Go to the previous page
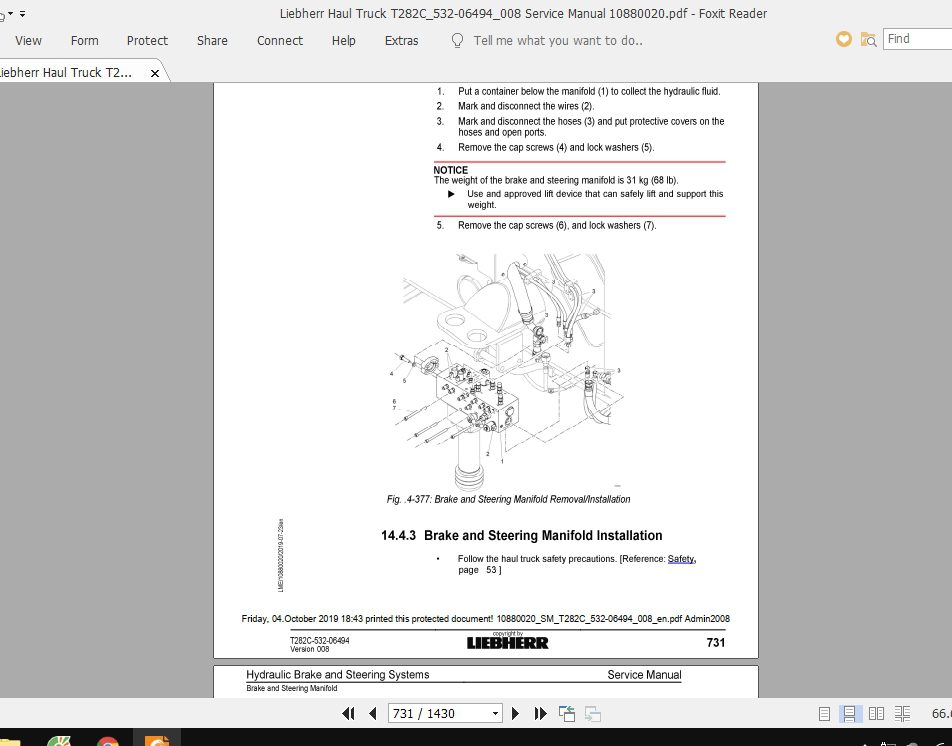The height and width of the screenshot is (746, 952). pyautogui.click(x=373, y=713)
